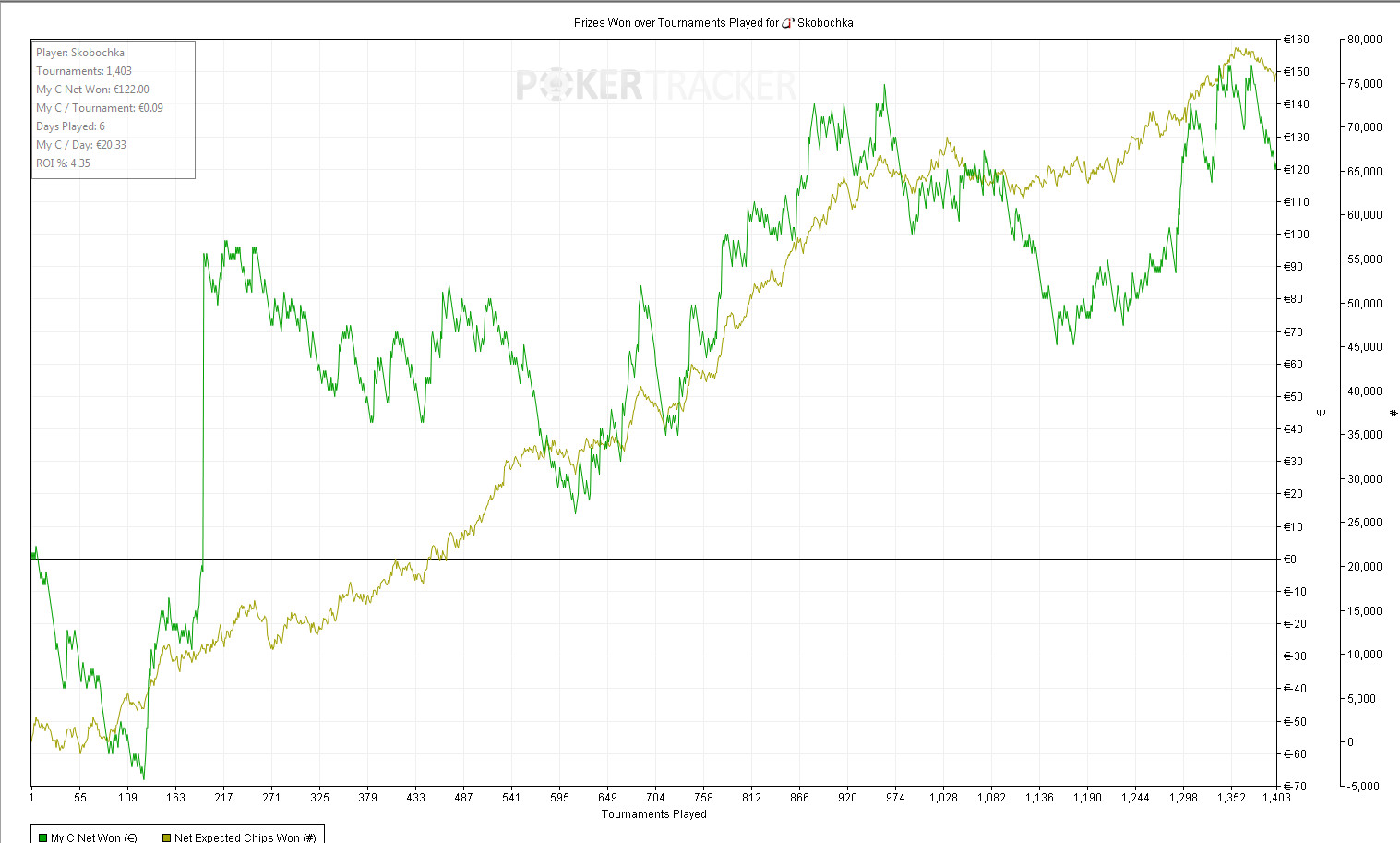Viewport: 1400px width, 843px height.
Task: Click the Tournaments Played x-axis label
Action: click(653, 814)
